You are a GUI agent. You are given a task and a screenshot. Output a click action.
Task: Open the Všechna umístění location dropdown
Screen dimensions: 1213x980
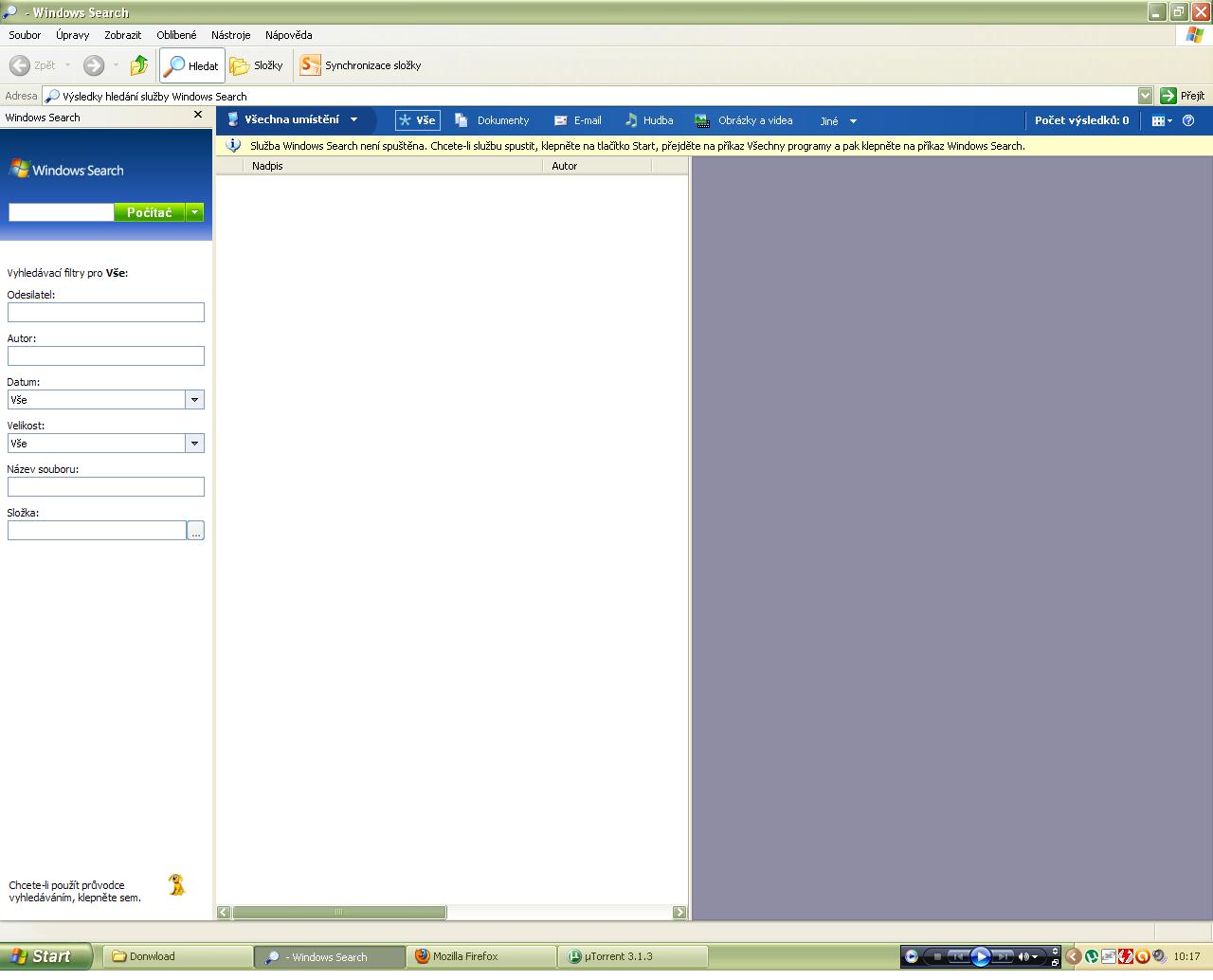[x=294, y=119]
